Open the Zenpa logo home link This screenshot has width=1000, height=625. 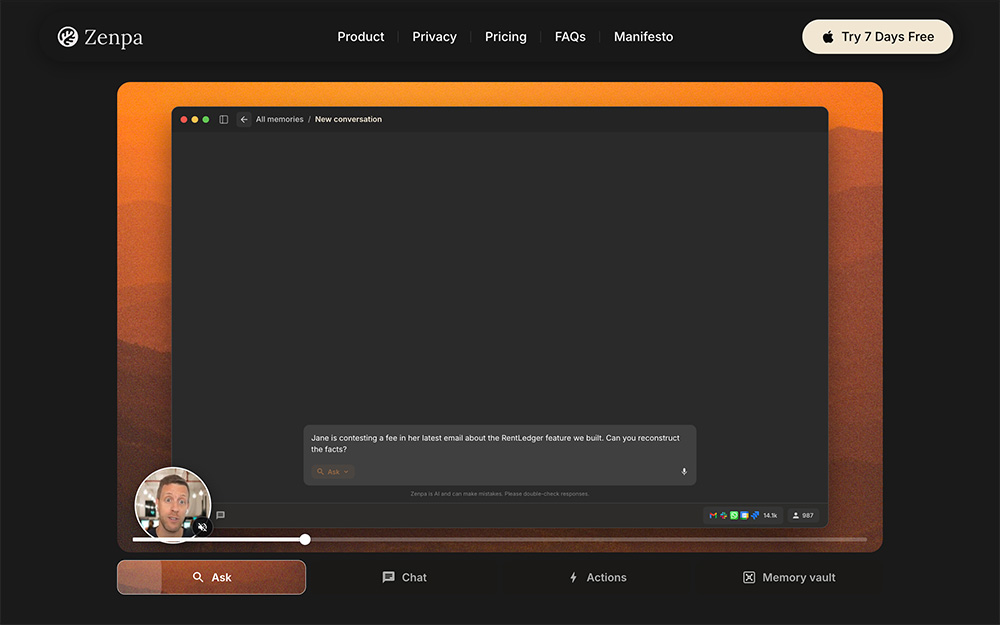pyautogui.click(x=100, y=37)
